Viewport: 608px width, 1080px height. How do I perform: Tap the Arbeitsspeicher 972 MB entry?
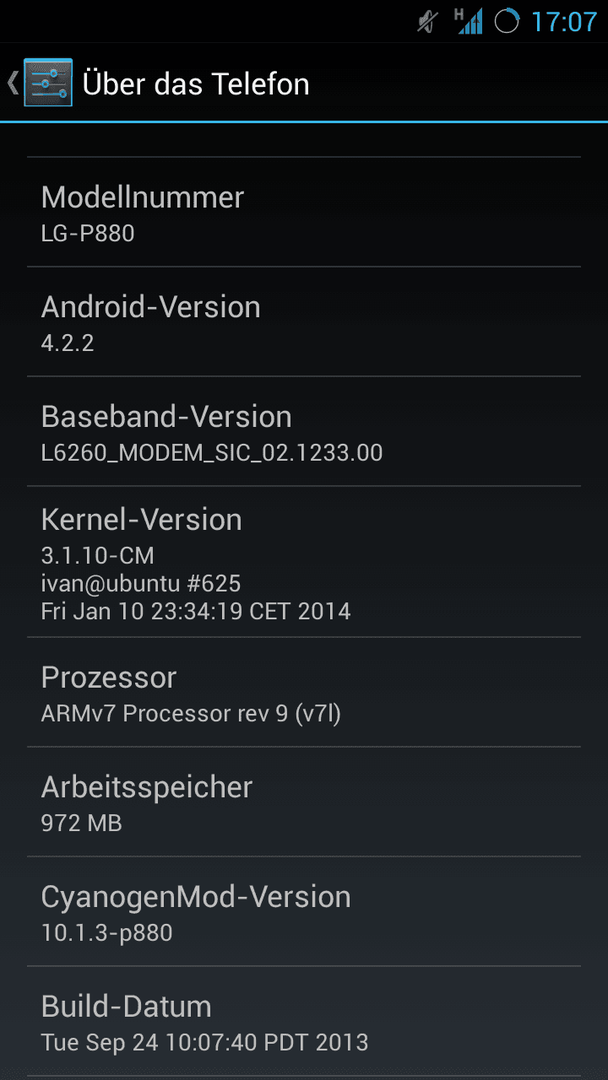click(x=304, y=801)
